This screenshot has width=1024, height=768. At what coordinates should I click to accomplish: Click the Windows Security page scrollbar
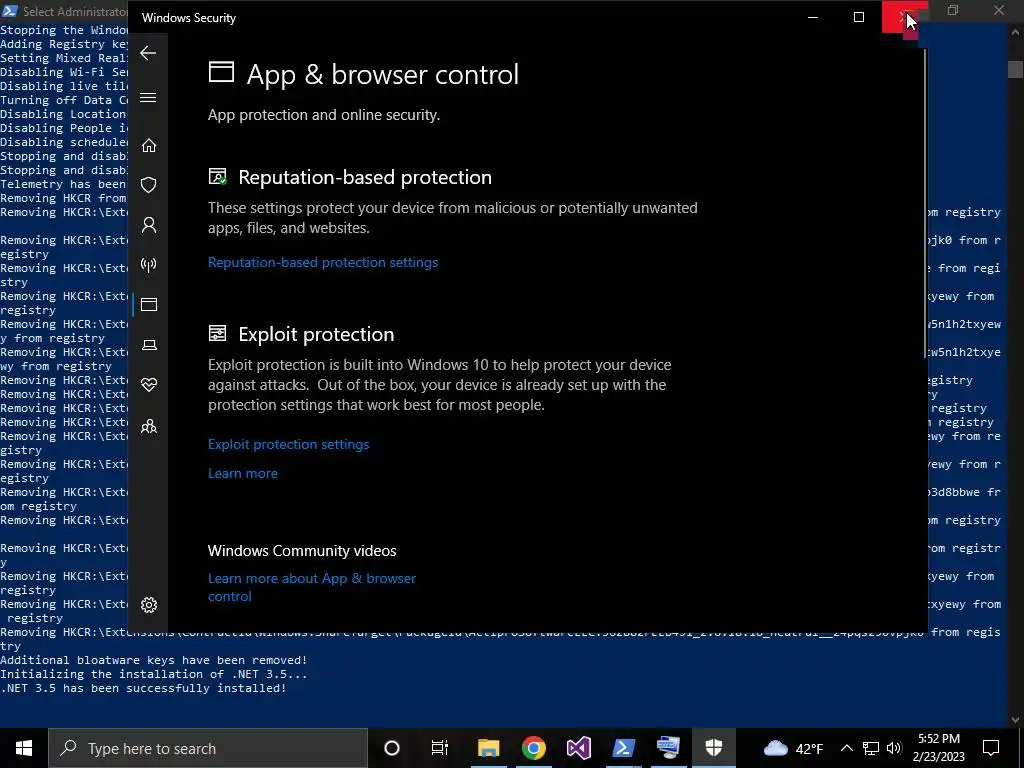(x=925, y=202)
